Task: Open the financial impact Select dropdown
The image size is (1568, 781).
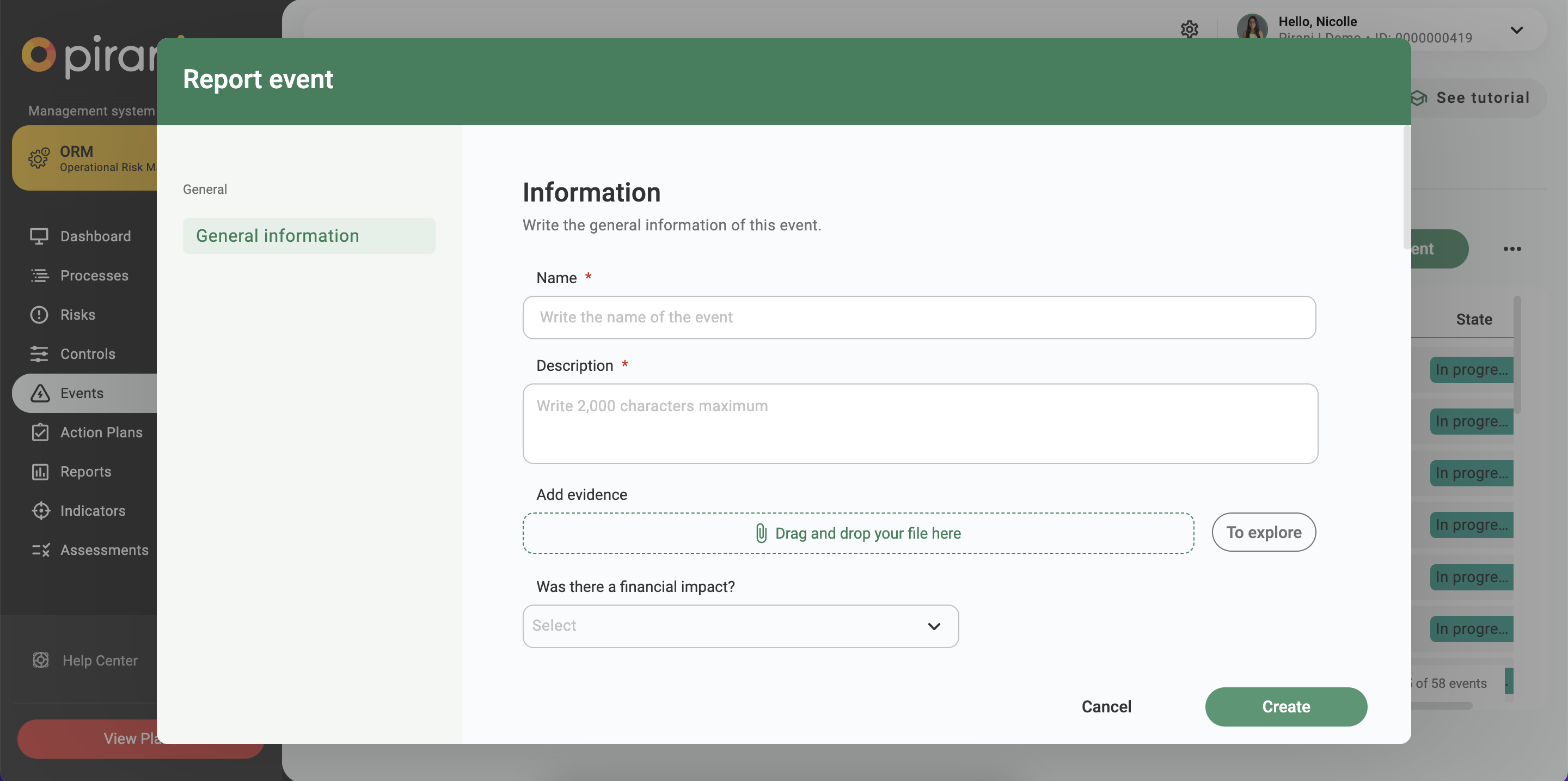Action: pyautogui.click(x=740, y=626)
